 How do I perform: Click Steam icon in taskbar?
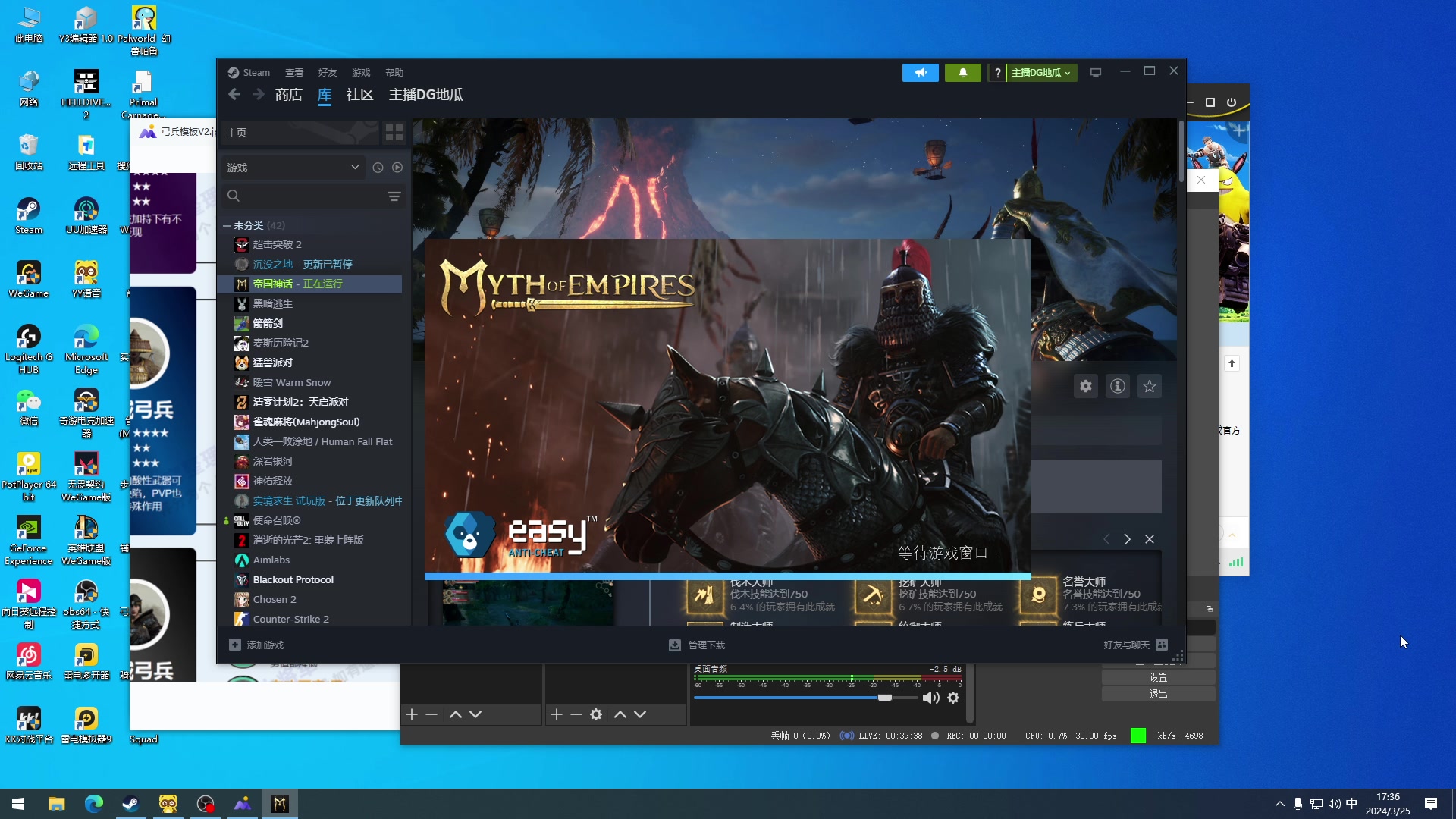[130, 804]
